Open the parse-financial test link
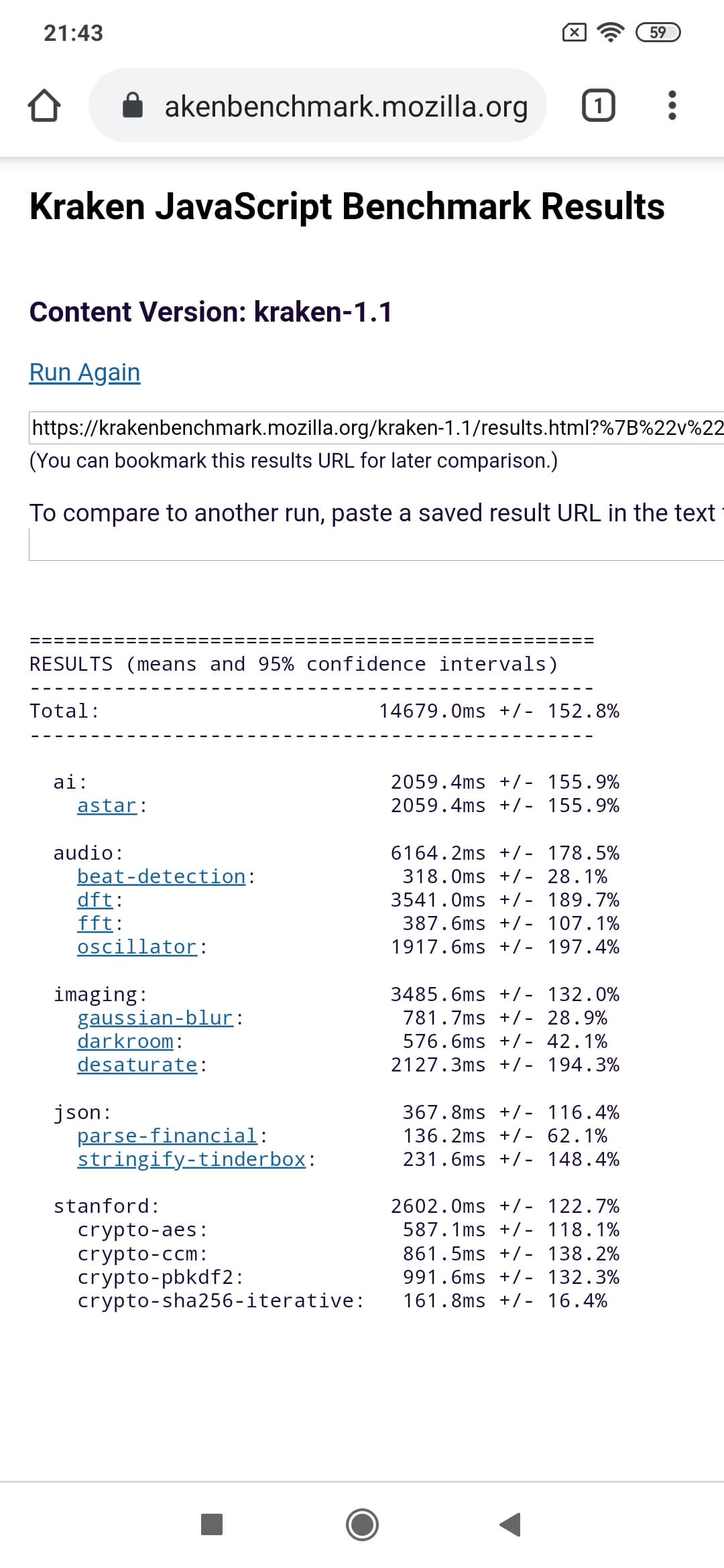Image resolution: width=724 pixels, height=1568 pixels. pos(168,1136)
